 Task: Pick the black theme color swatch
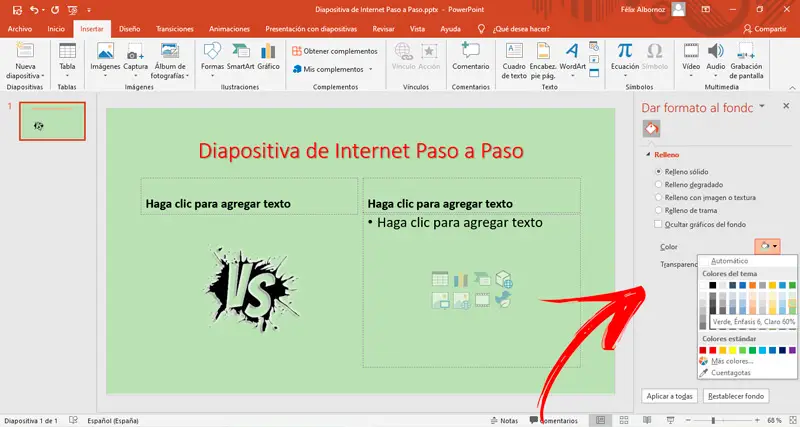click(713, 285)
